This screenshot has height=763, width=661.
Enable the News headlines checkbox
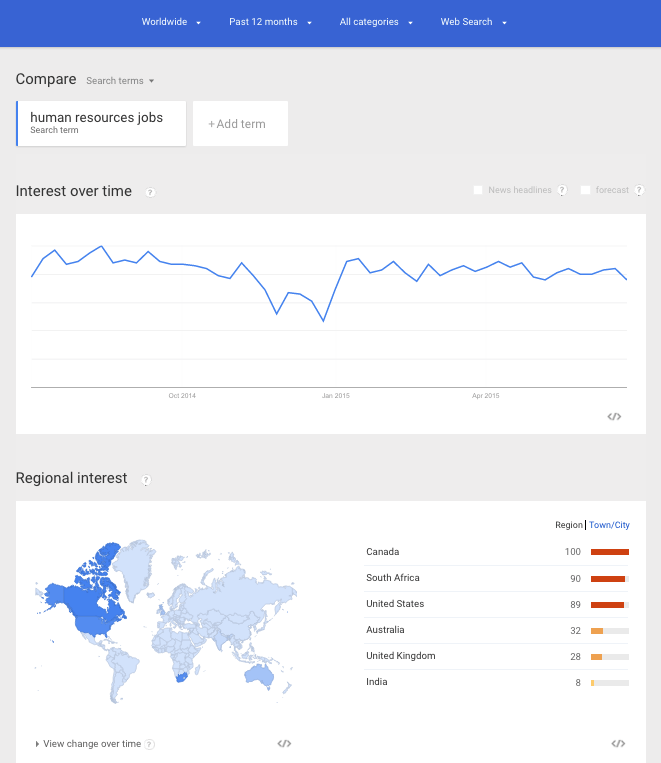click(x=479, y=190)
